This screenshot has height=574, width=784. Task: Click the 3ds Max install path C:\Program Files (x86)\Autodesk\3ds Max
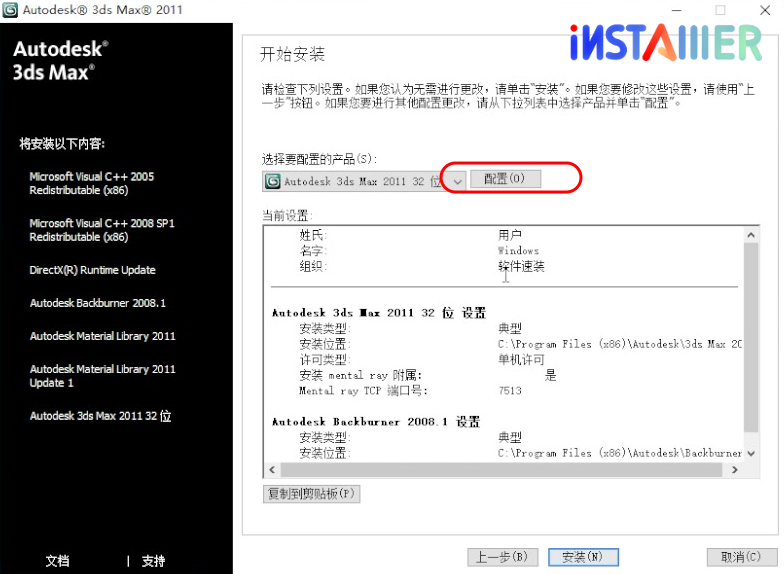pos(620,344)
